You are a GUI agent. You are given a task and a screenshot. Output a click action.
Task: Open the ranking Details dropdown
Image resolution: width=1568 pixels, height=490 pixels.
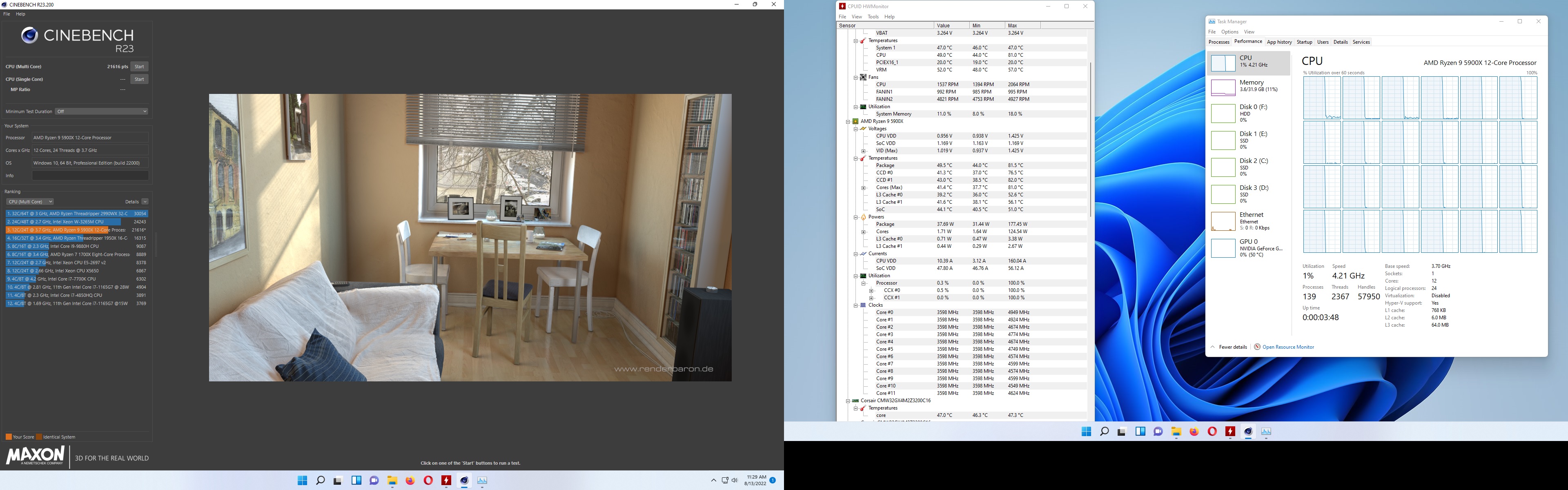pos(145,201)
